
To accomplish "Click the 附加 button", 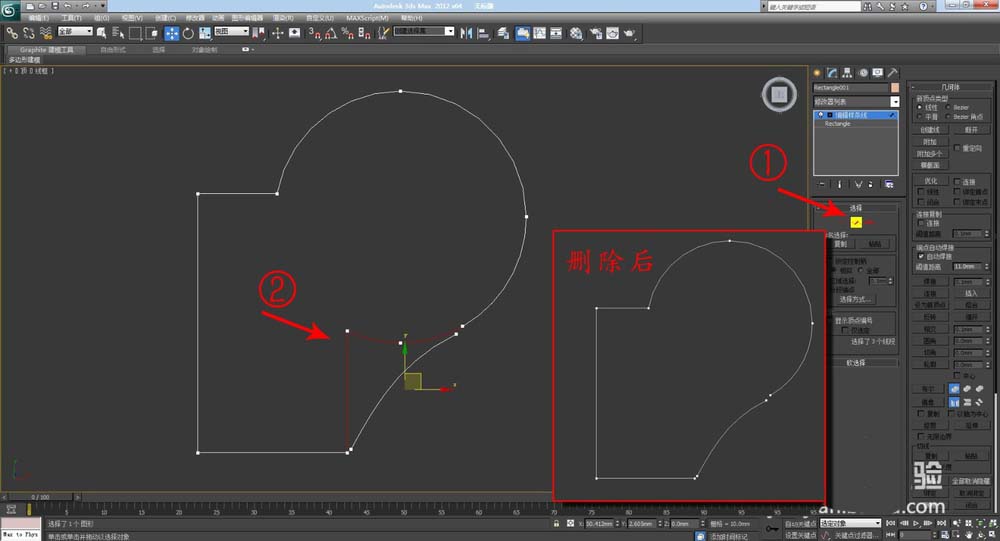I will 929,141.
